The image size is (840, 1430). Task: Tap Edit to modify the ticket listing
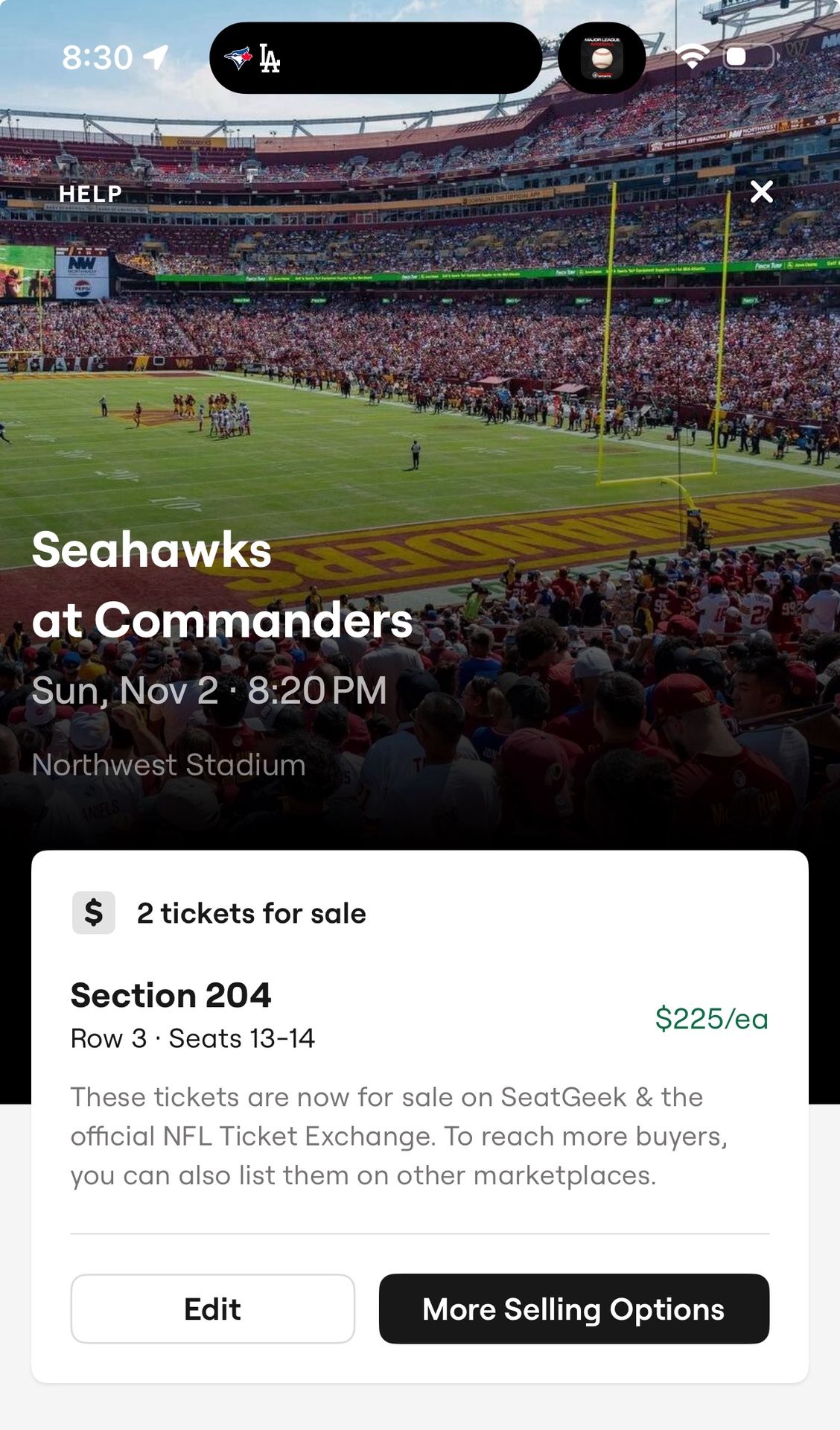(x=213, y=1309)
